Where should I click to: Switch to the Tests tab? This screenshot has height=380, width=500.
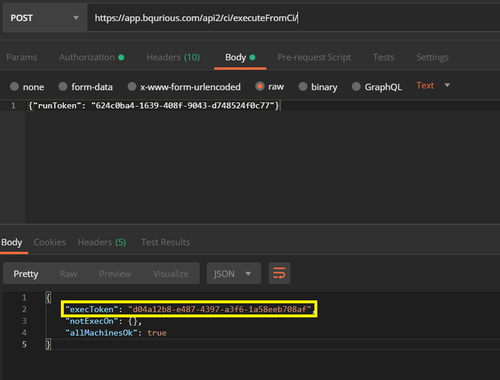(383, 57)
